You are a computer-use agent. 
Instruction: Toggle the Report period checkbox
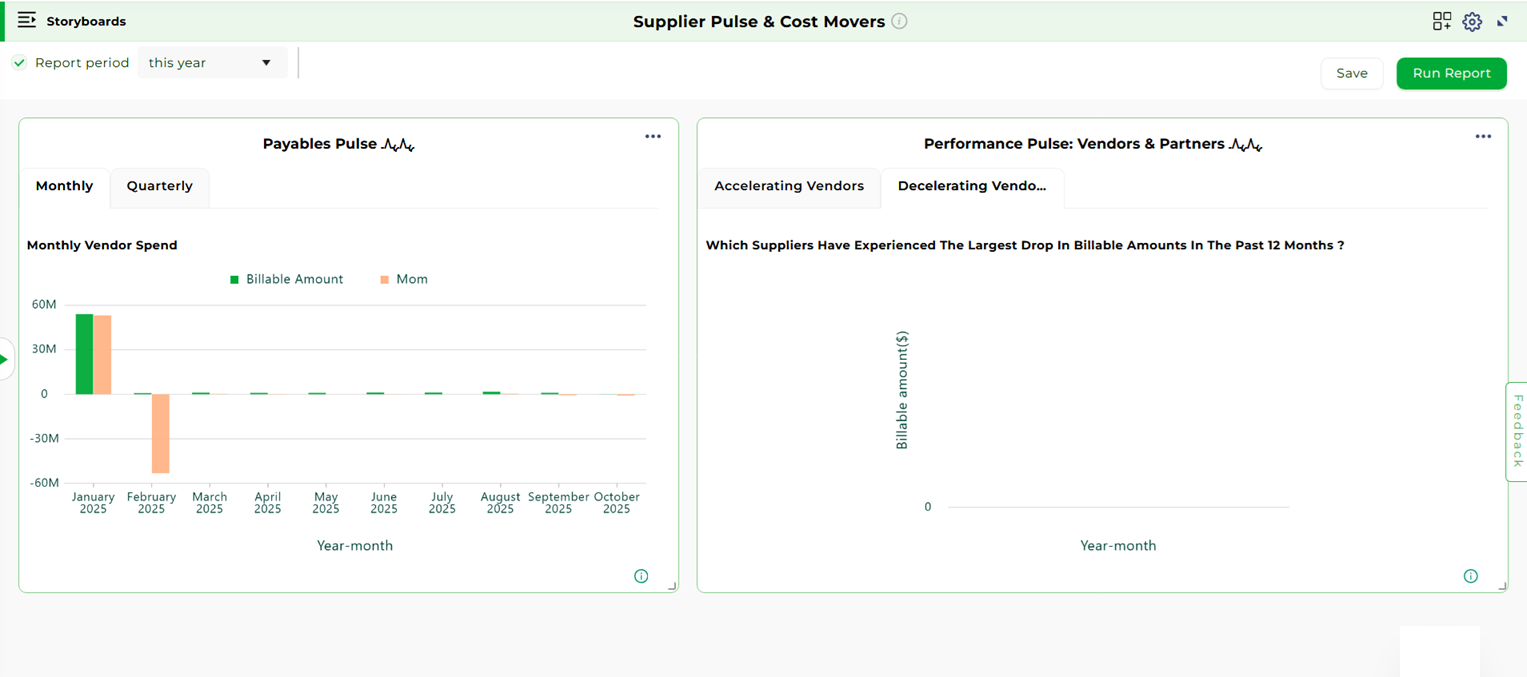(19, 63)
